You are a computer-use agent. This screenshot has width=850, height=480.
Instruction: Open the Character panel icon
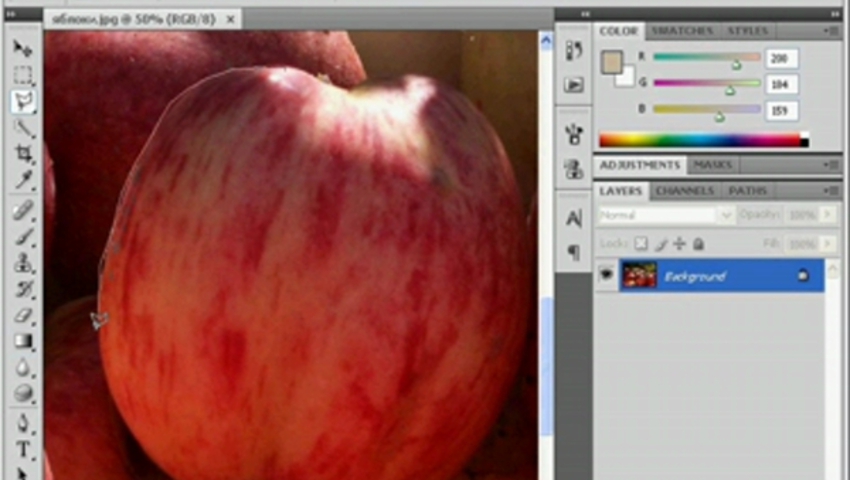[574, 219]
